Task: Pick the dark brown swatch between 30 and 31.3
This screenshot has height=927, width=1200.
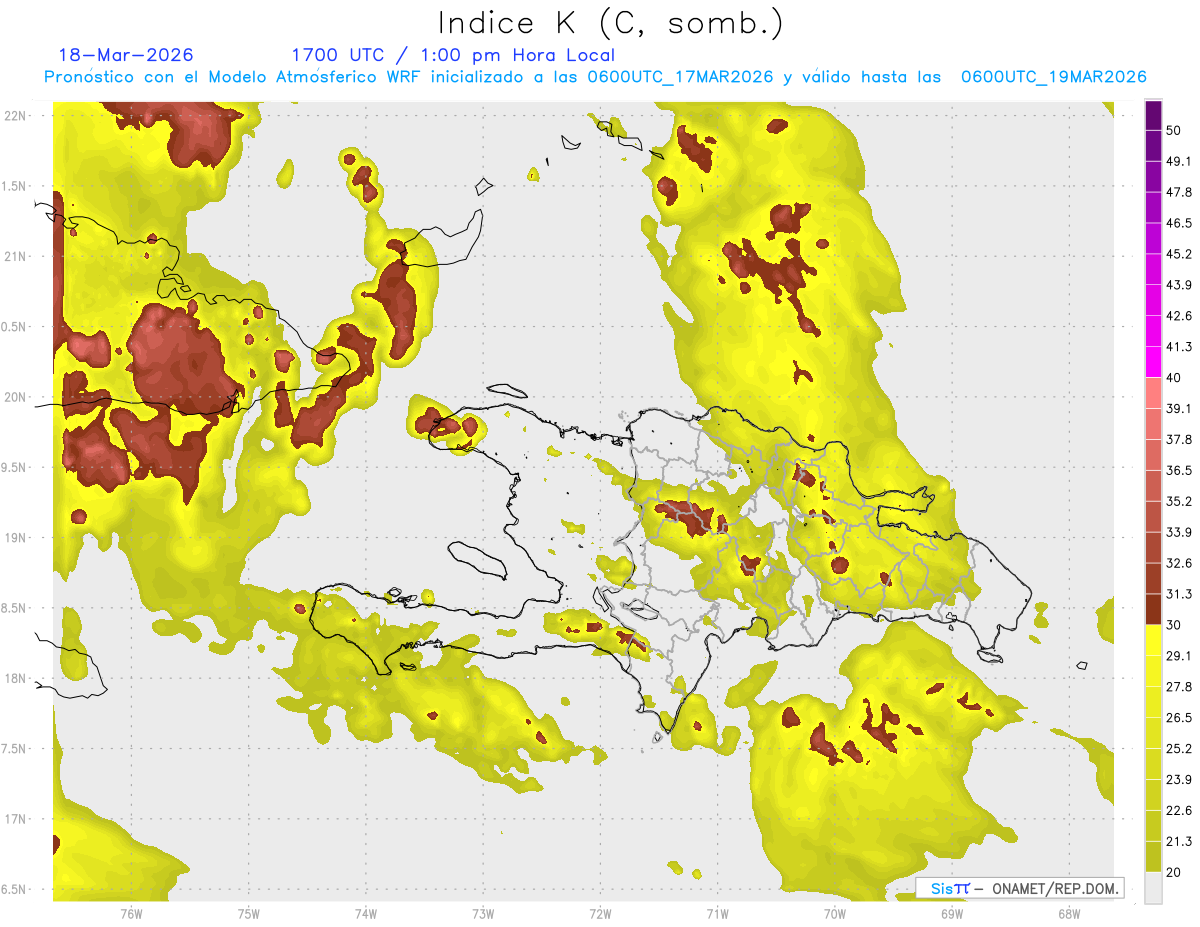Action: 1153,609
